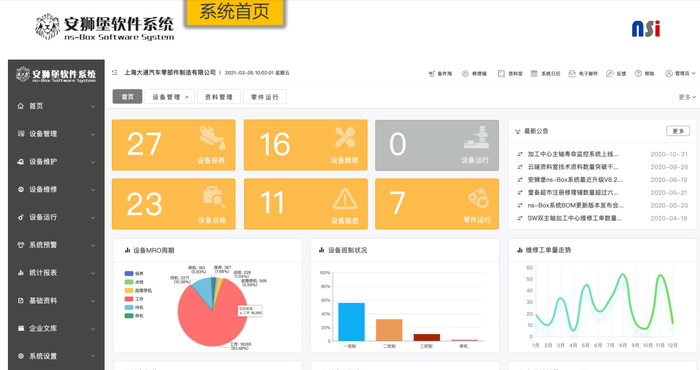Expand 系统预警 menu using its chevron

point(93,245)
